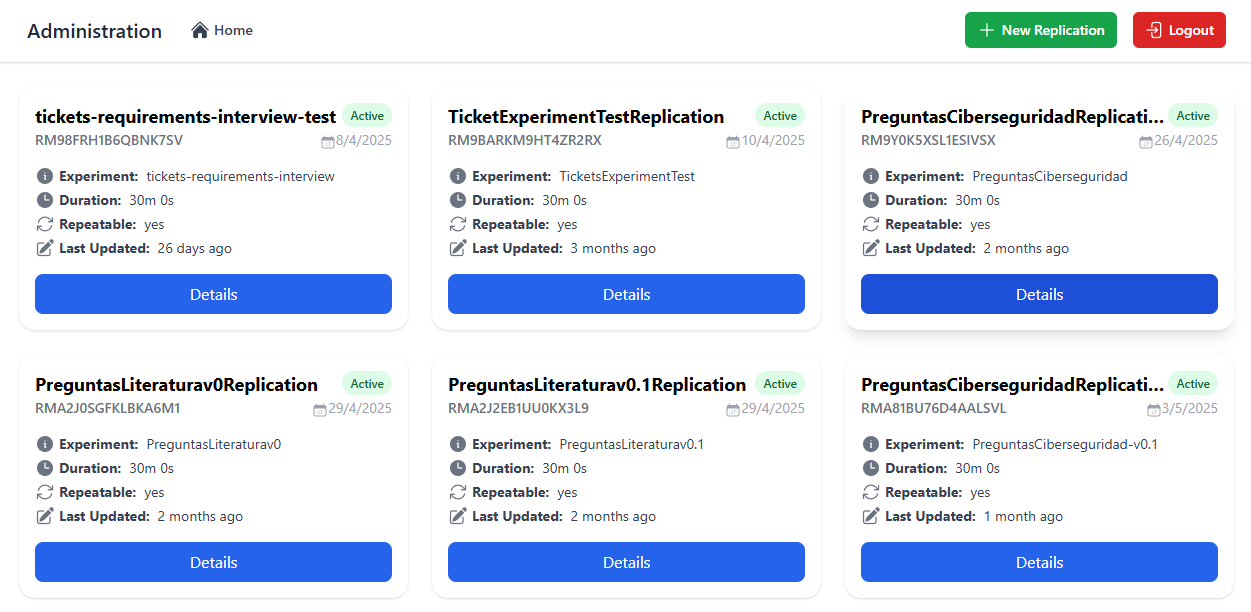Open Details for PreguntasLiteraturav0.1Replication

[626, 561]
